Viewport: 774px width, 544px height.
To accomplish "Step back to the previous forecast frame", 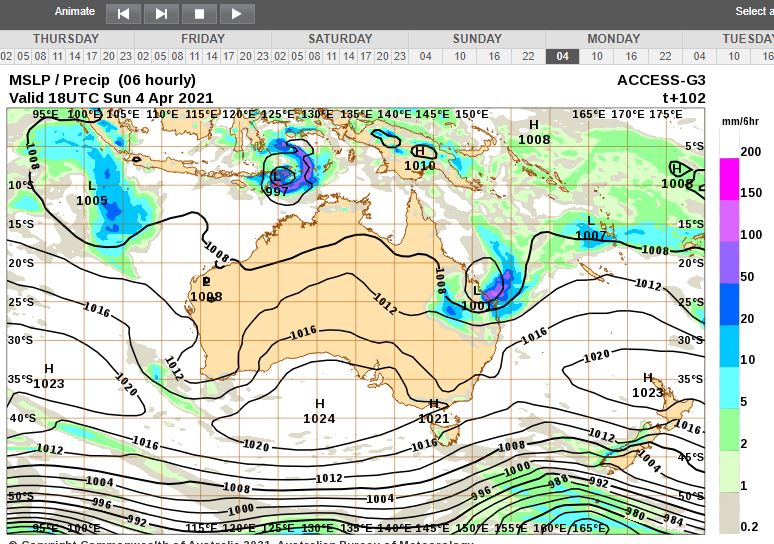I will tap(123, 13).
